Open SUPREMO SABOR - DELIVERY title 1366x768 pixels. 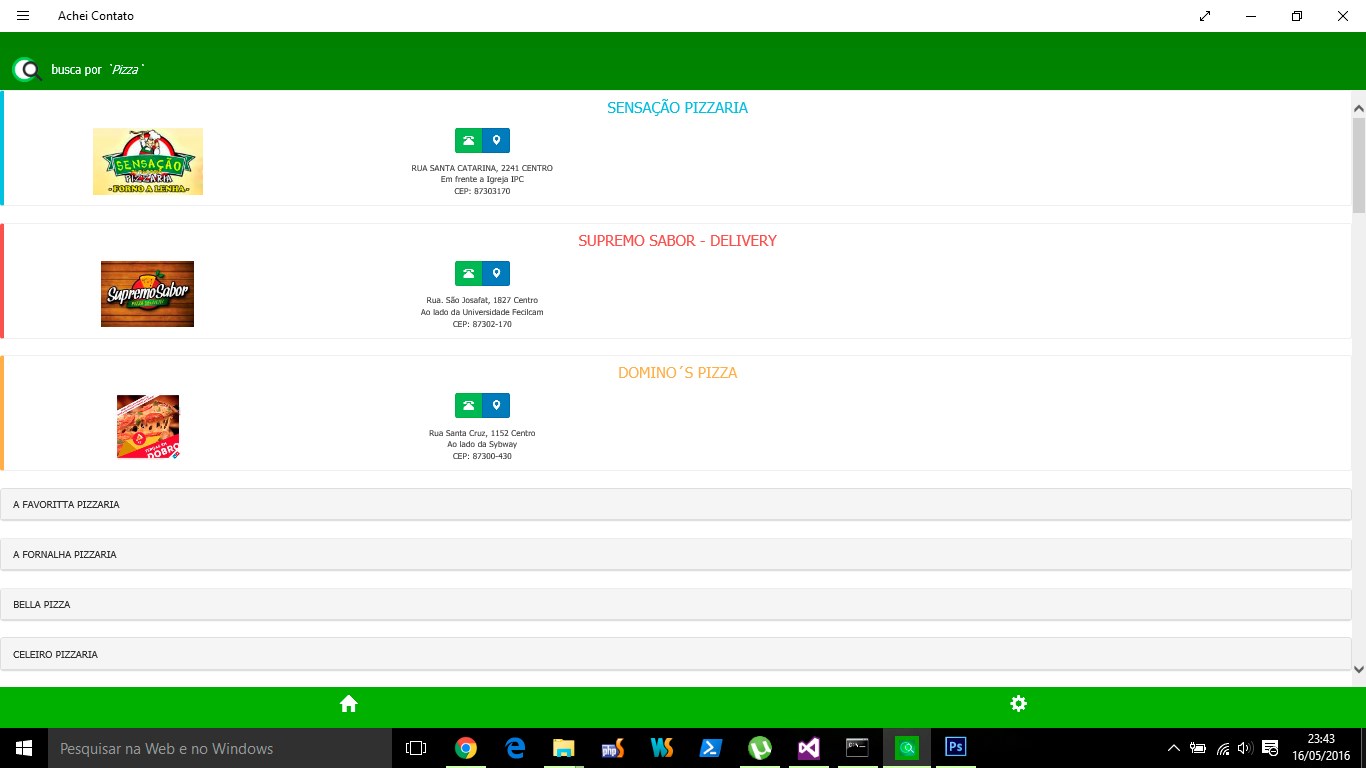click(677, 241)
